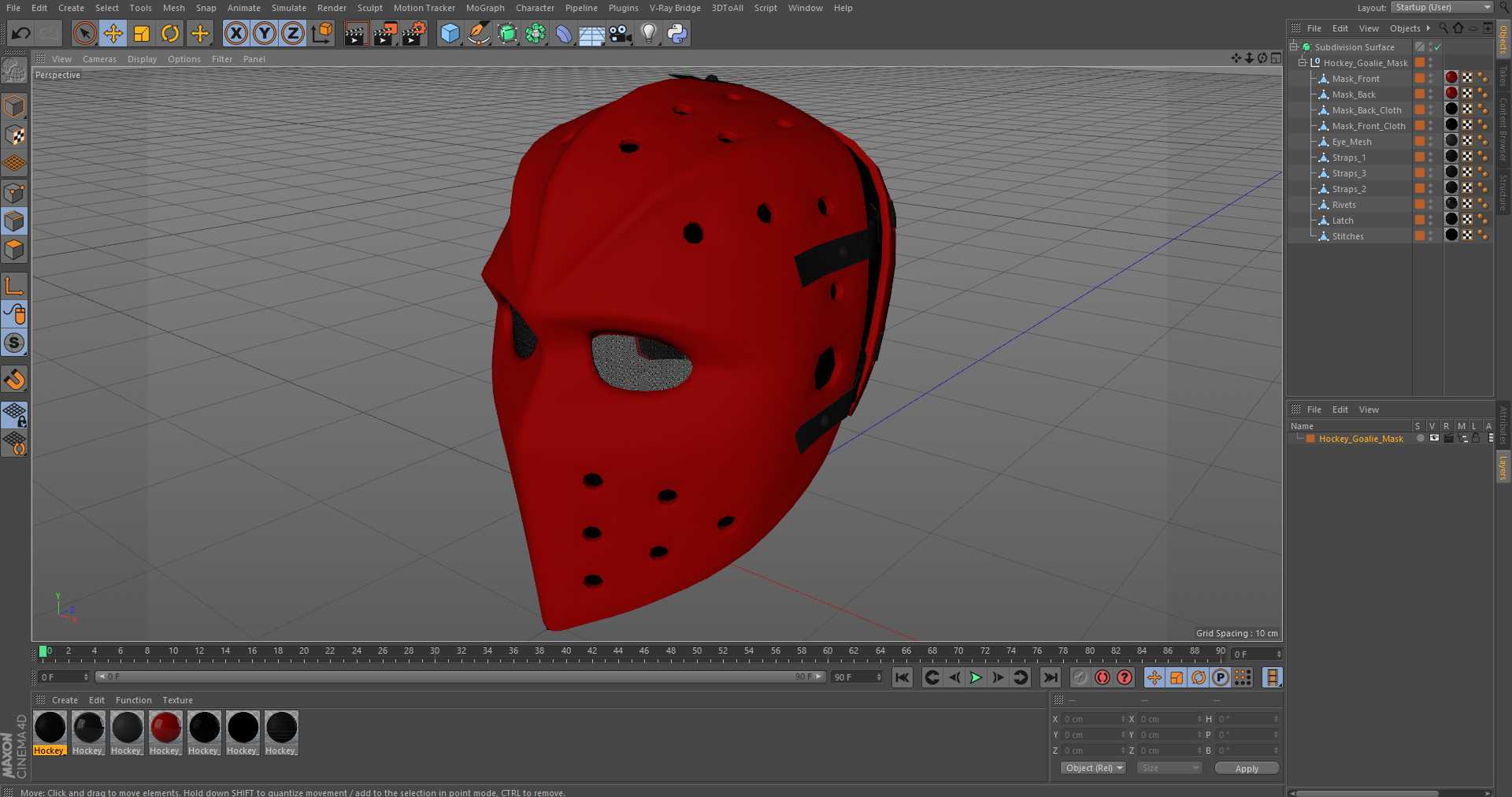This screenshot has width=1512, height=797.
Task: Add a Cube primitive object
Action: [450, 33]
